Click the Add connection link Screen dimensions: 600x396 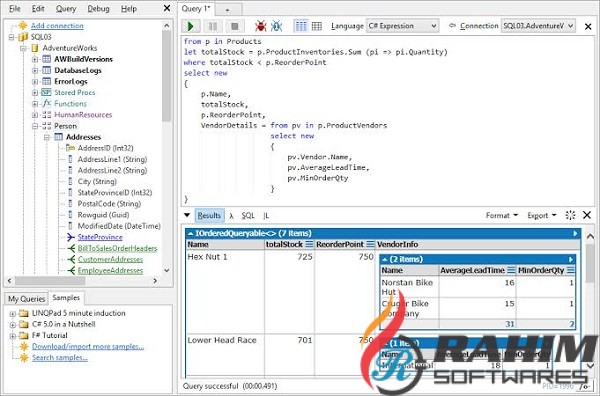57,26
